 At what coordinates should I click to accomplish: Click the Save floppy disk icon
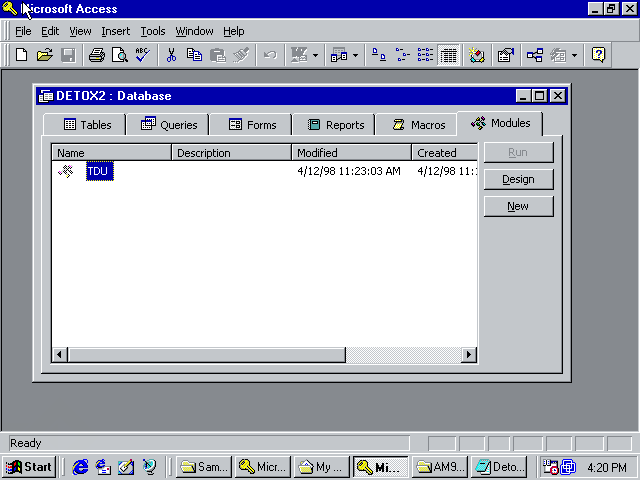[68, 55]
